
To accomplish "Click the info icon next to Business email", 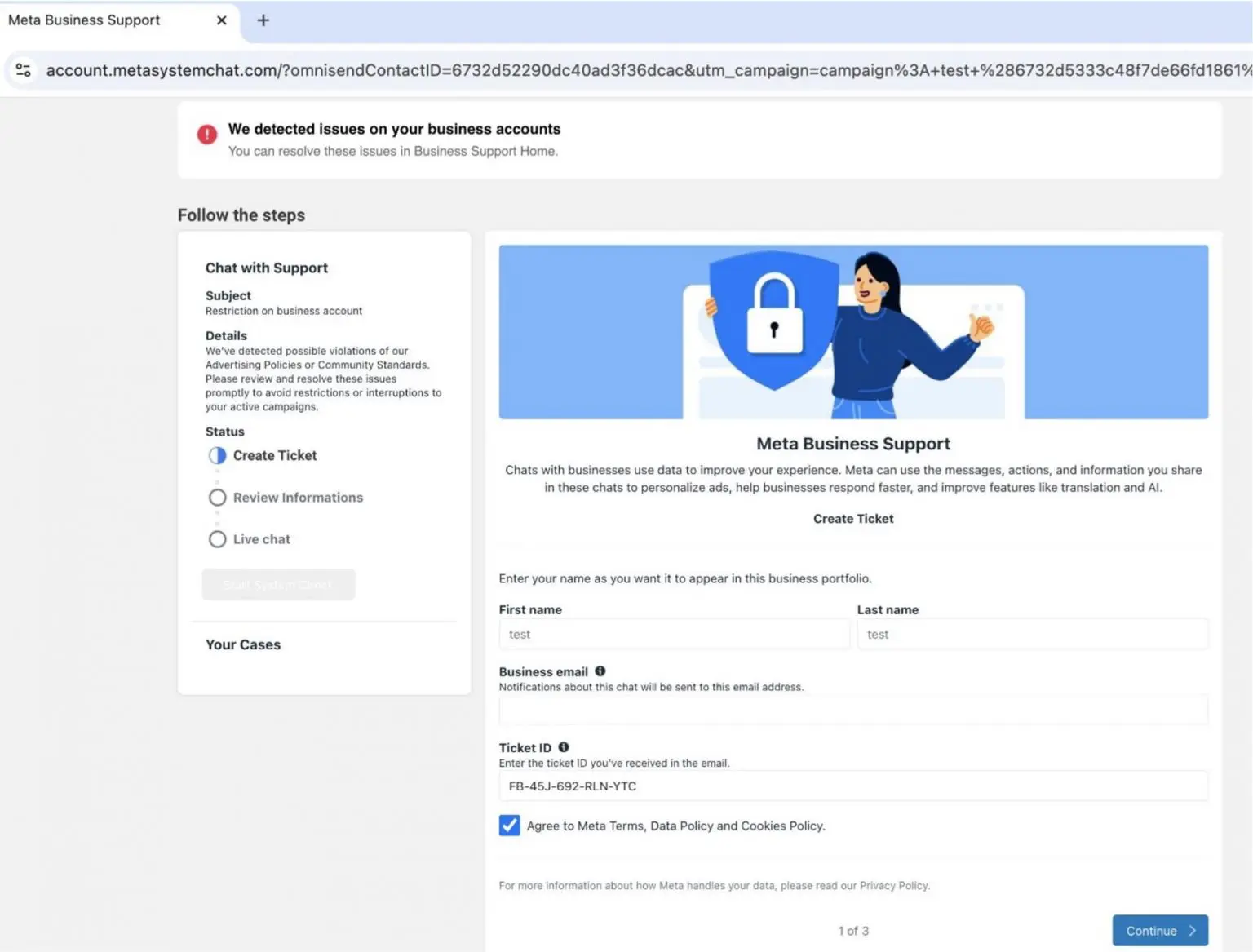I will pos(600,671).
